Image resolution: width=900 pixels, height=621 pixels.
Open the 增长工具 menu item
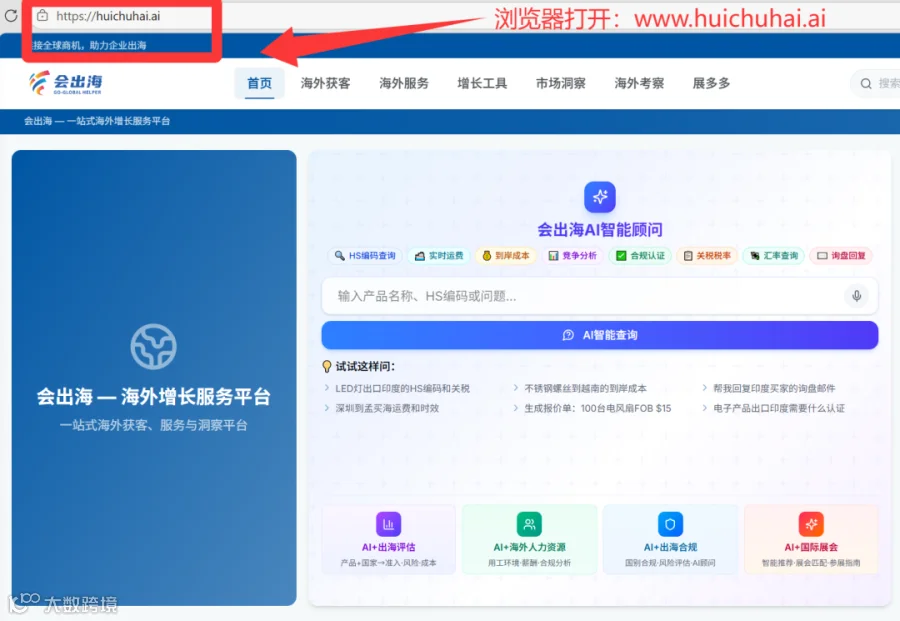tap(482, 83)
